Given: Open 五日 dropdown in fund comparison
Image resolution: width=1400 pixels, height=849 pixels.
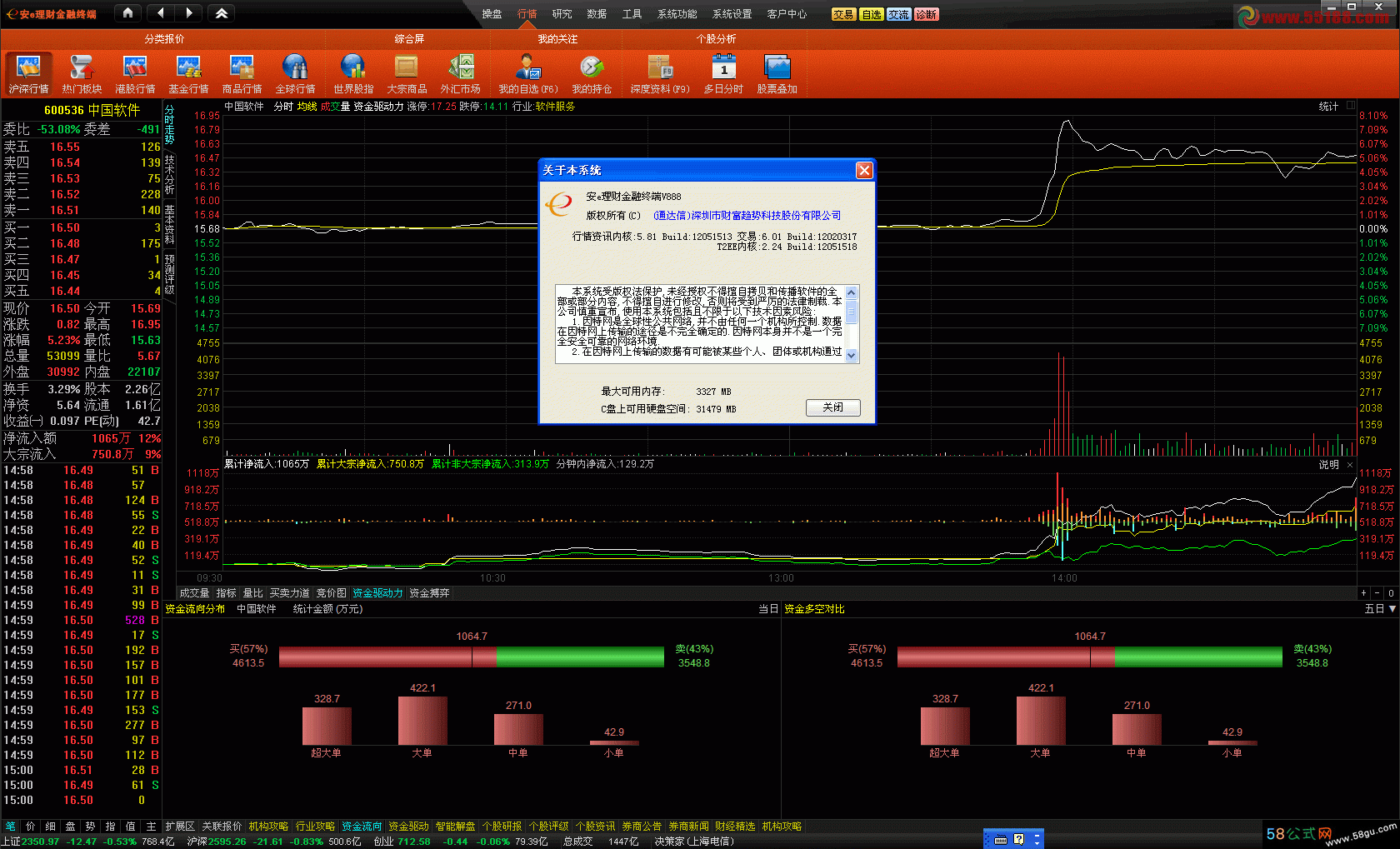Looking at the screenshot, I should click(1379, 609).
